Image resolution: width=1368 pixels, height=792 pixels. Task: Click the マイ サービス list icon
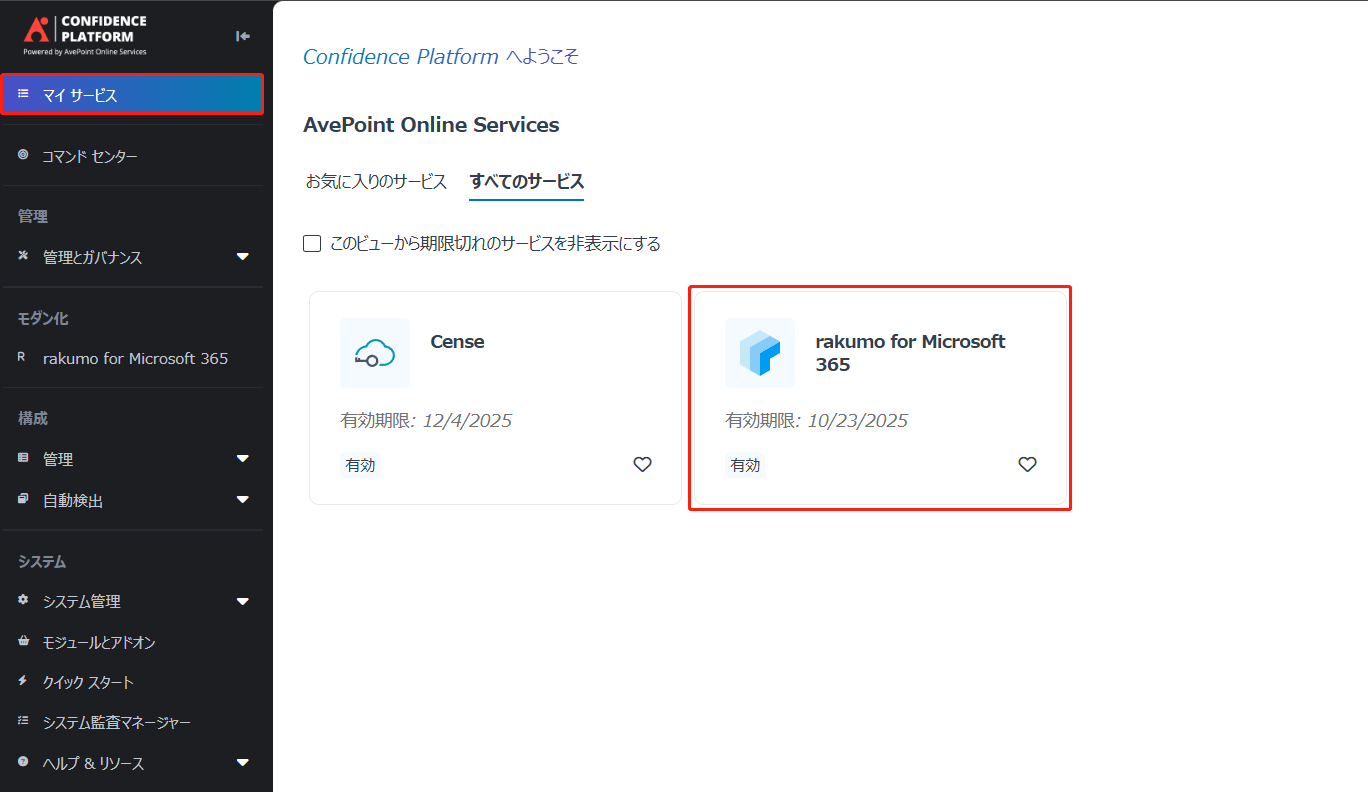point(23,94)
